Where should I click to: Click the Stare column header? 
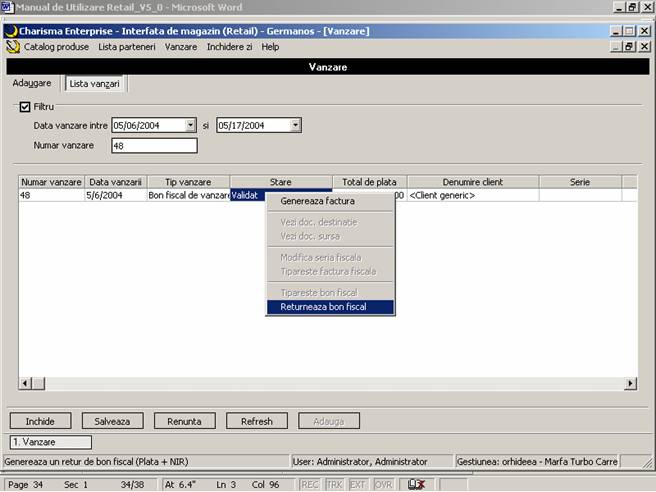[281, 182]
